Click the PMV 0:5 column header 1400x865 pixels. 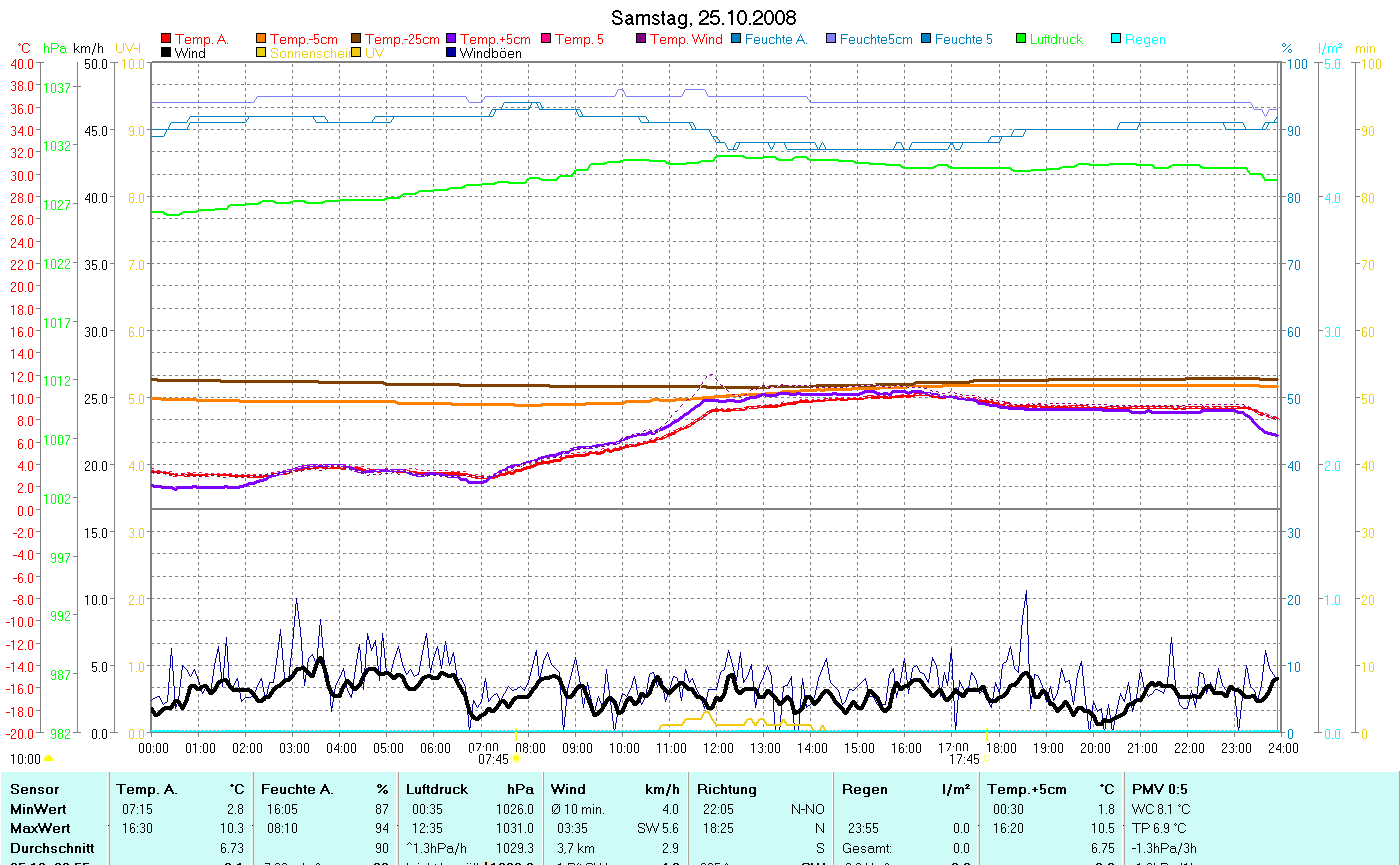[x=1160, y=789]
